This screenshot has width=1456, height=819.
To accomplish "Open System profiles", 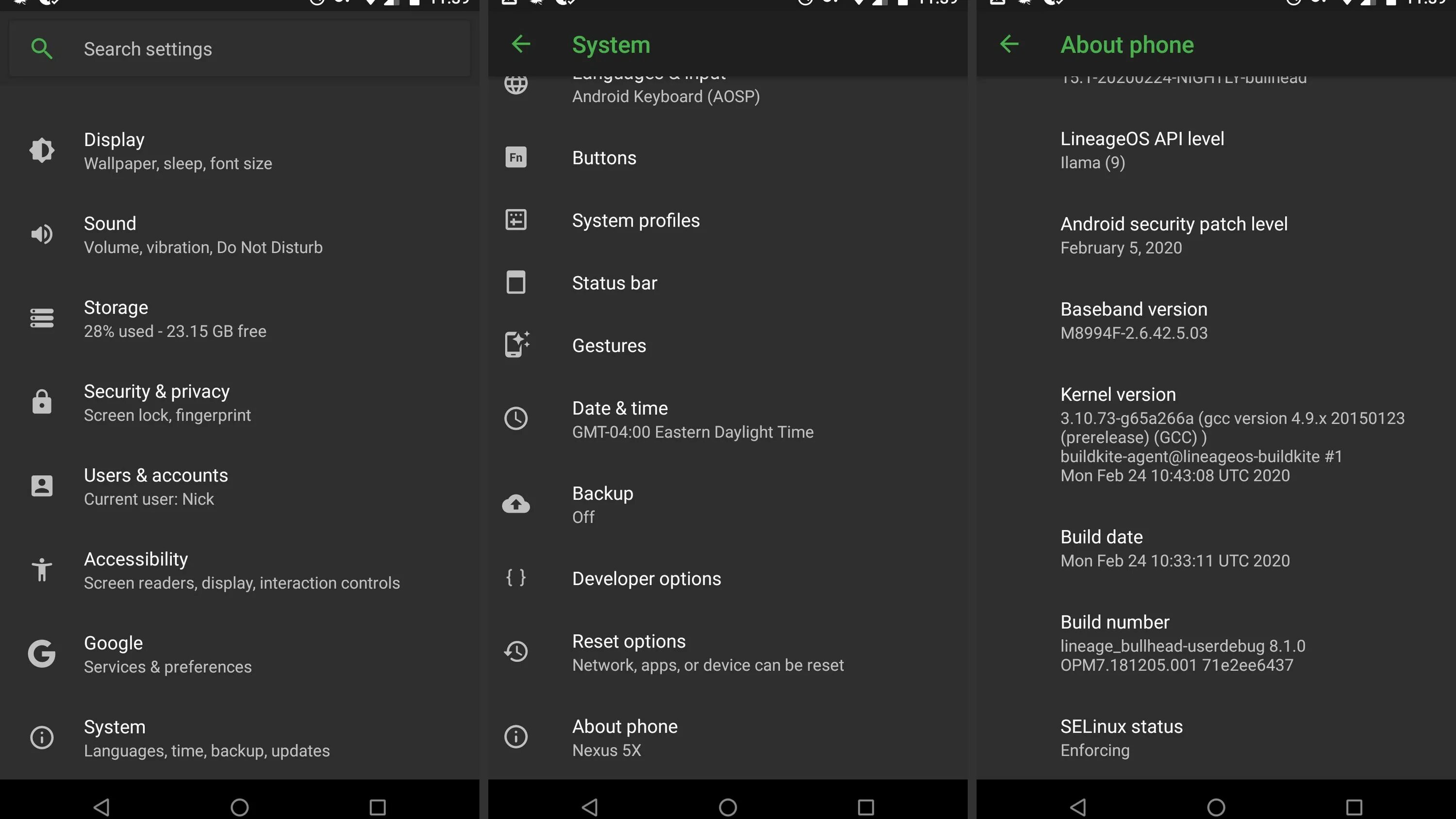I will pyautogui.click(x=728, y=220).
